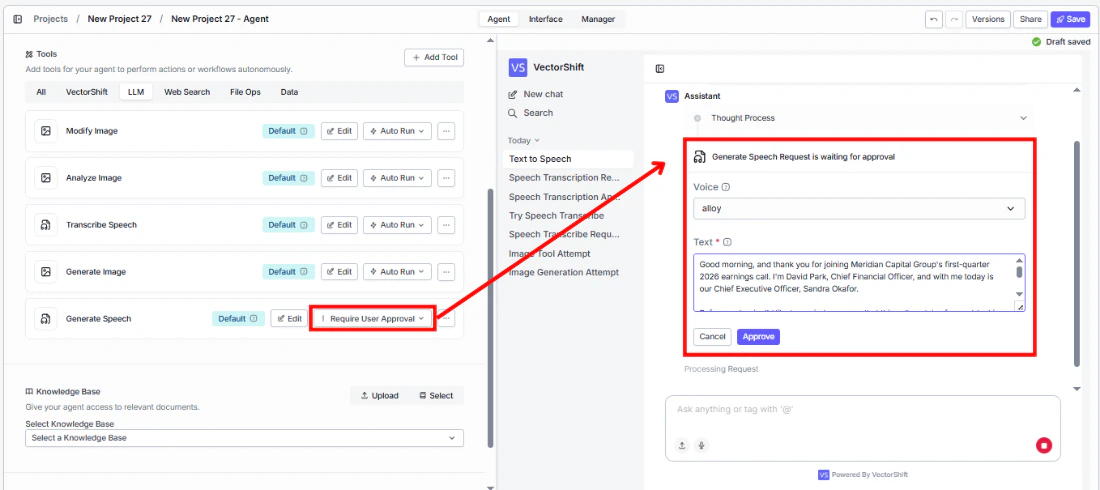Click info icon on Generate Speech Default badge
This screenshot has width=1100, height=490.
[253, 319]
